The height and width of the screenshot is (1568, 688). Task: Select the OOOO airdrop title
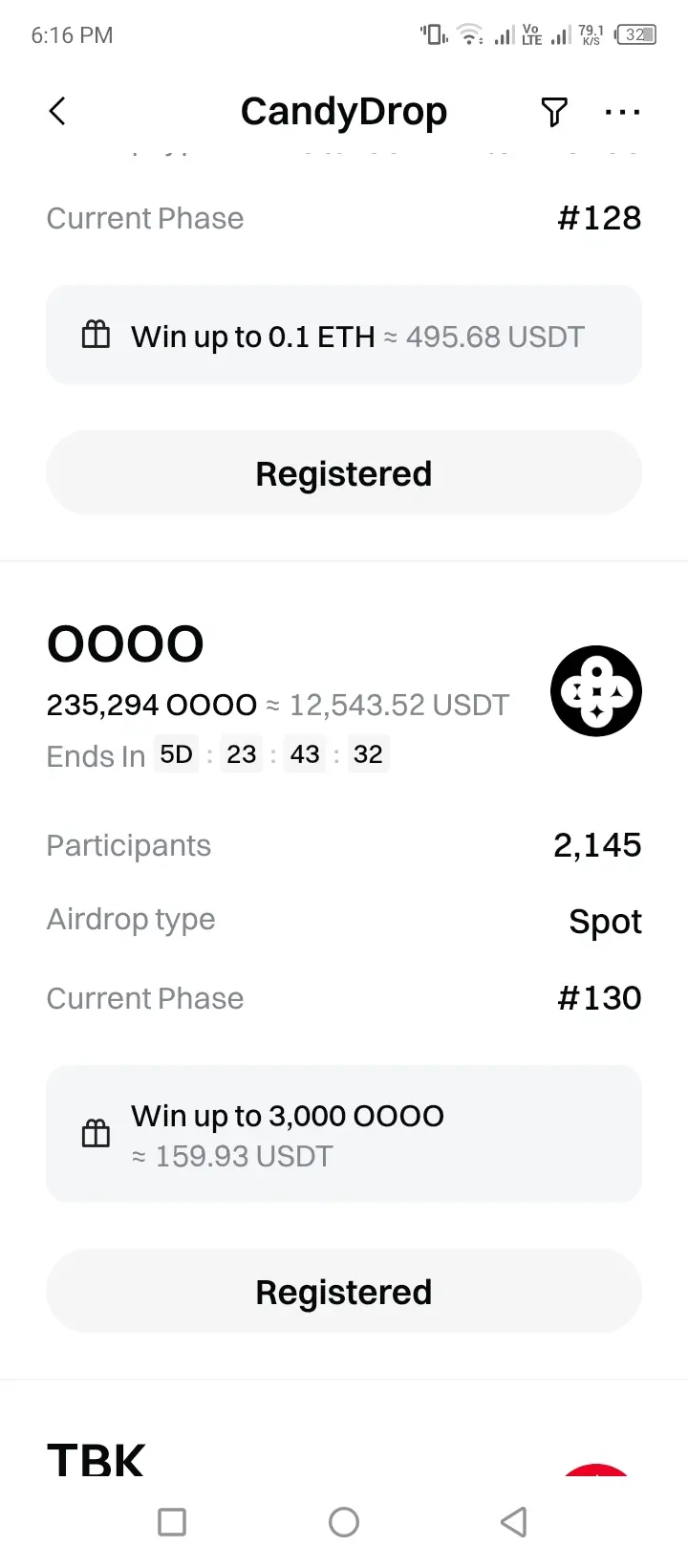coord(125,644)
